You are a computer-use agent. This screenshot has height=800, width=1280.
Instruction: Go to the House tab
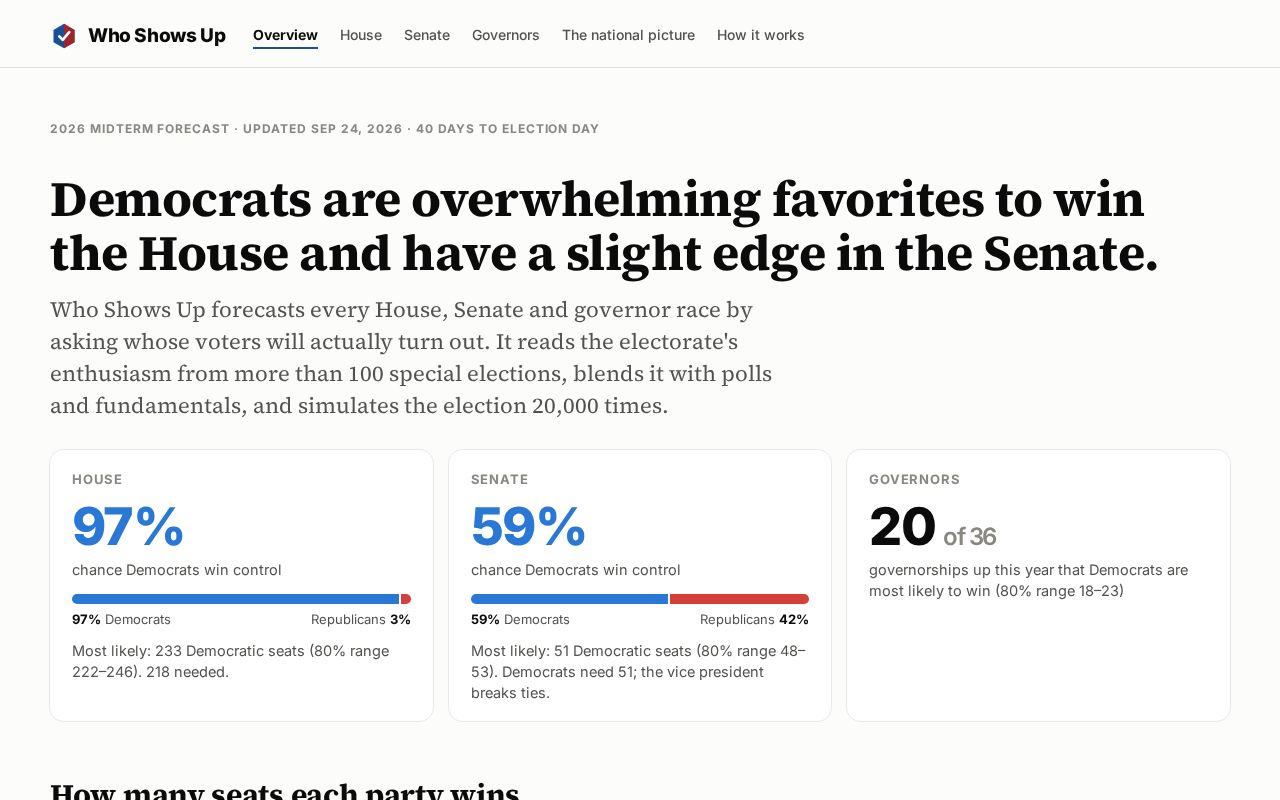(361, 35)
